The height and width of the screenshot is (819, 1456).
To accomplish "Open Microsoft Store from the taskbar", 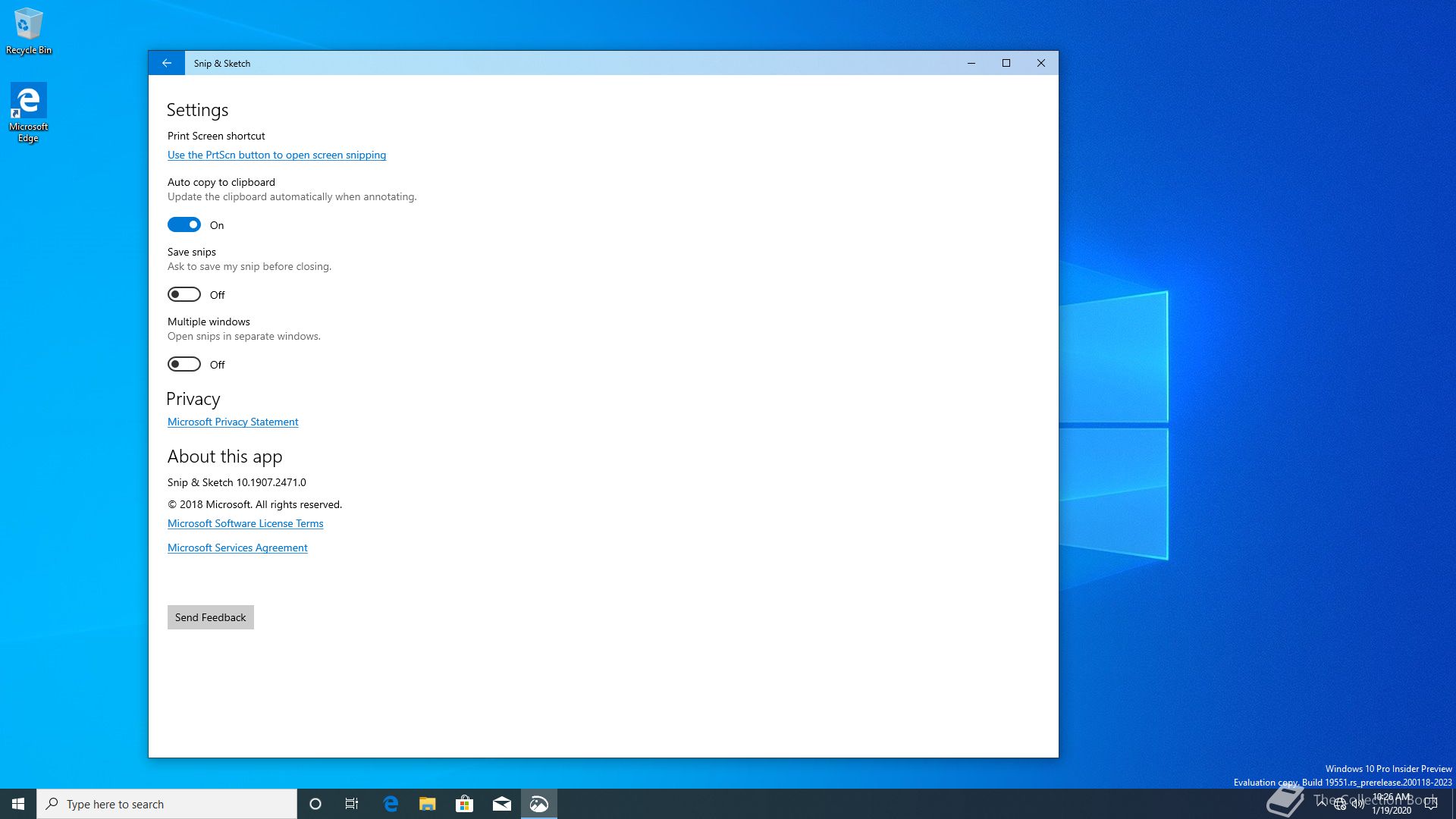I will click(464, 804).
